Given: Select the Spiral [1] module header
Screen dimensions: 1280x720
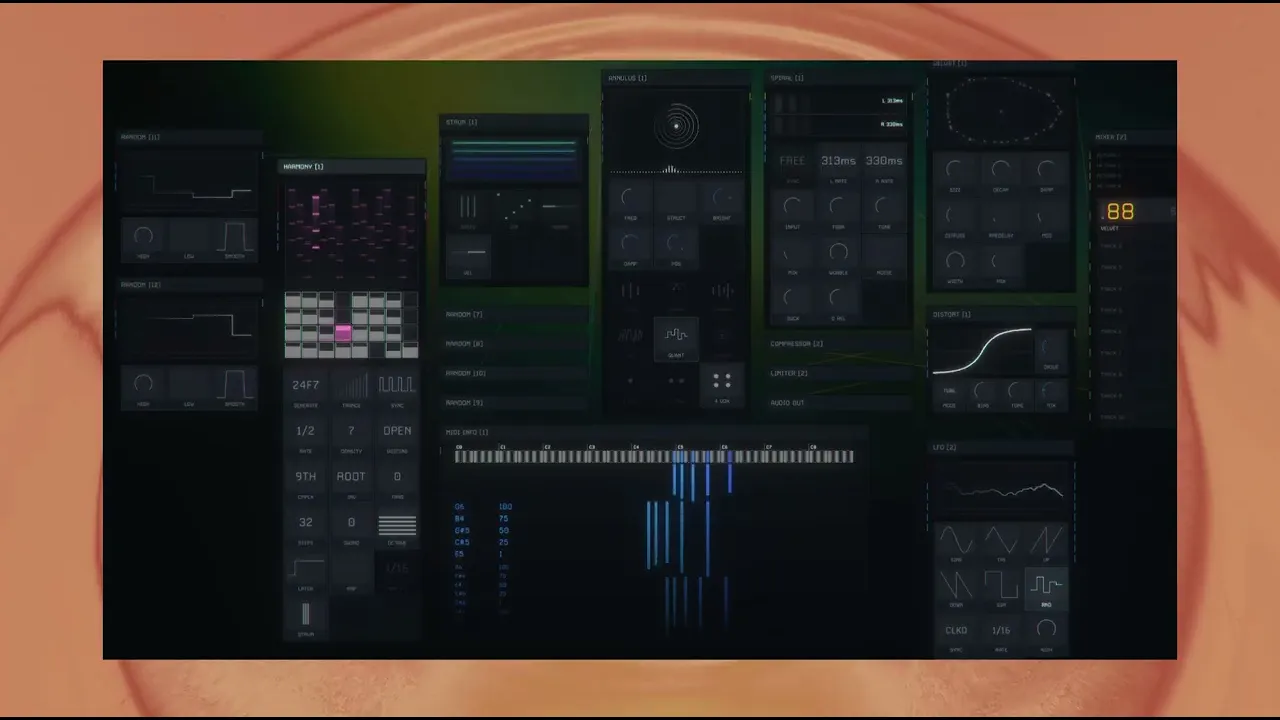Looking at the screenshot, I should click(x=840, y=78).
